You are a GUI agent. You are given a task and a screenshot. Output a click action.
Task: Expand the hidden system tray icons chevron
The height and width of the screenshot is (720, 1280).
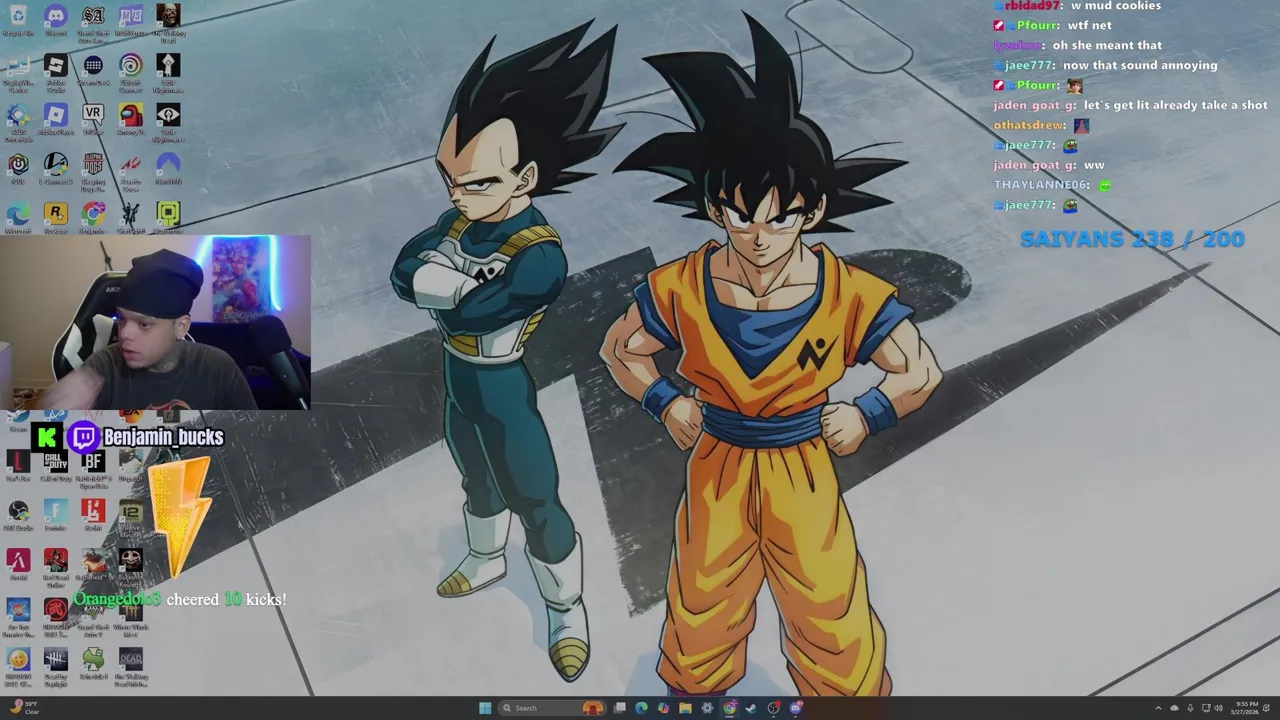coord(1158,708)
